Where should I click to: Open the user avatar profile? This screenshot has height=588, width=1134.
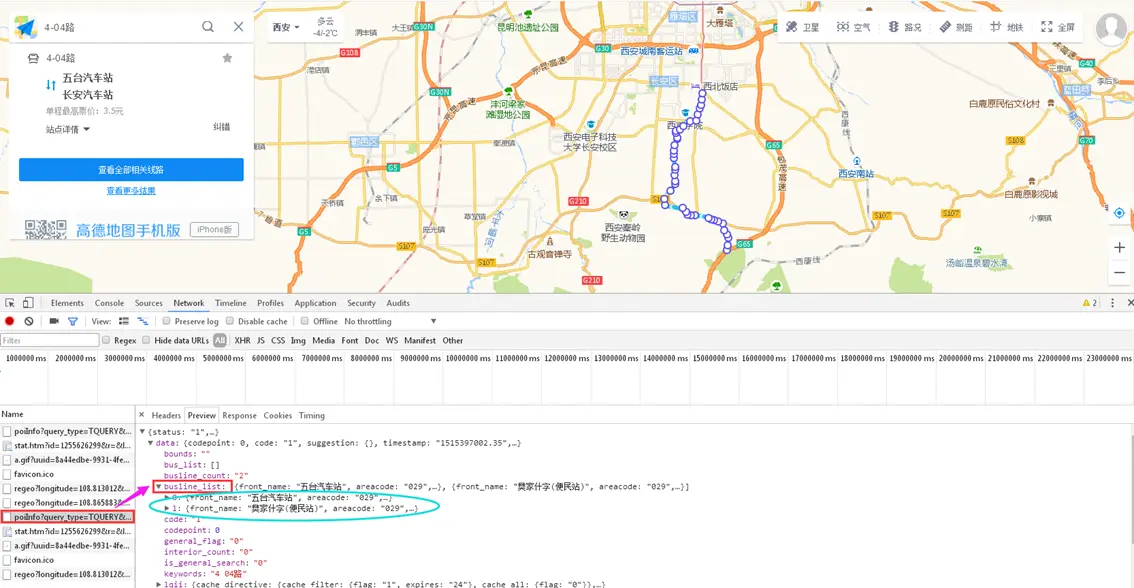tap(1111, 28)
